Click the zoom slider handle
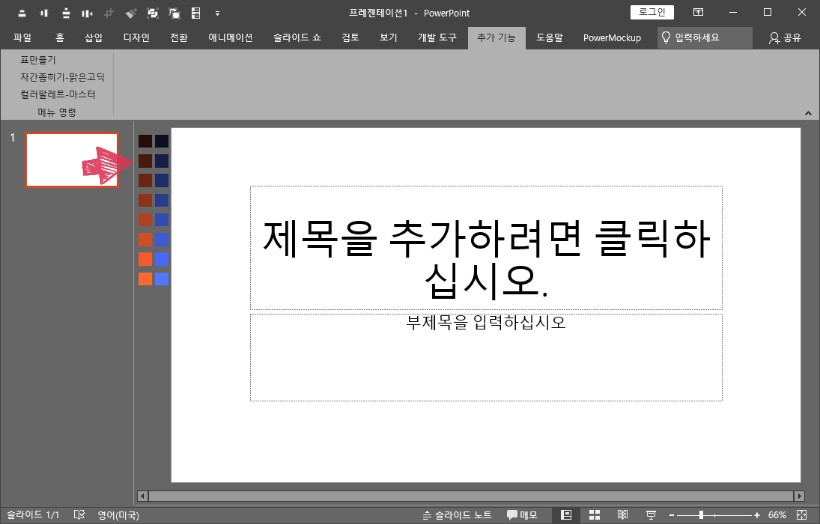Viewport: 820px width, 524px height. coord(701,515)
